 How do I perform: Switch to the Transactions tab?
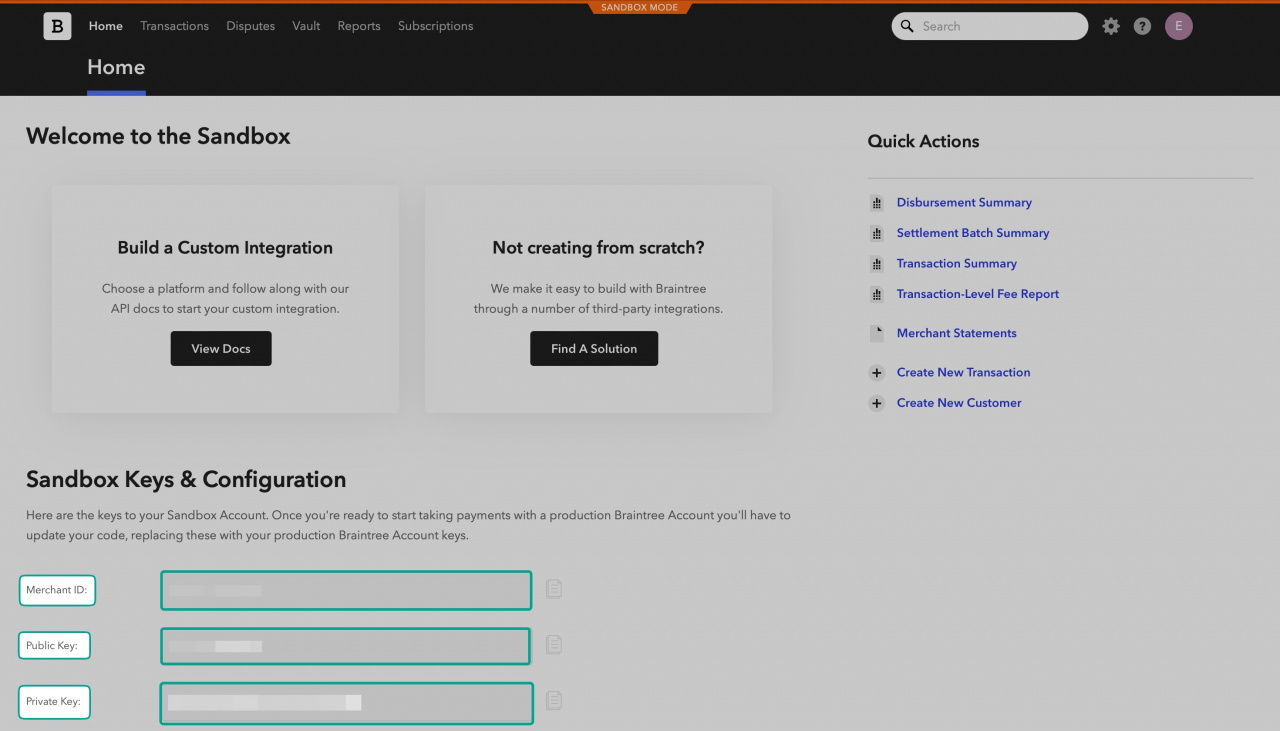click(174, 26)
